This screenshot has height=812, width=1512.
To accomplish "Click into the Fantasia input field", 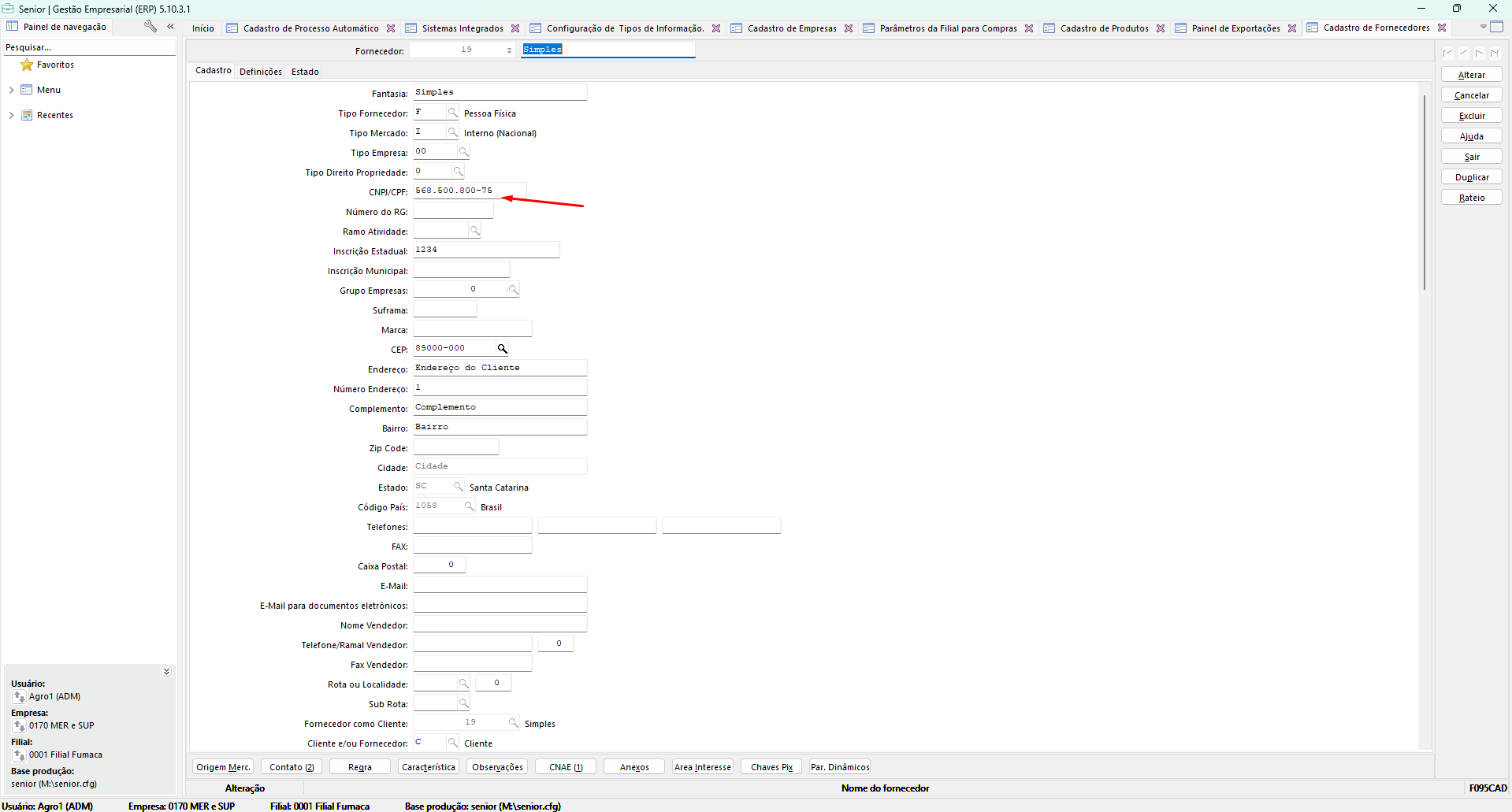I will click(x=500, y=92).
